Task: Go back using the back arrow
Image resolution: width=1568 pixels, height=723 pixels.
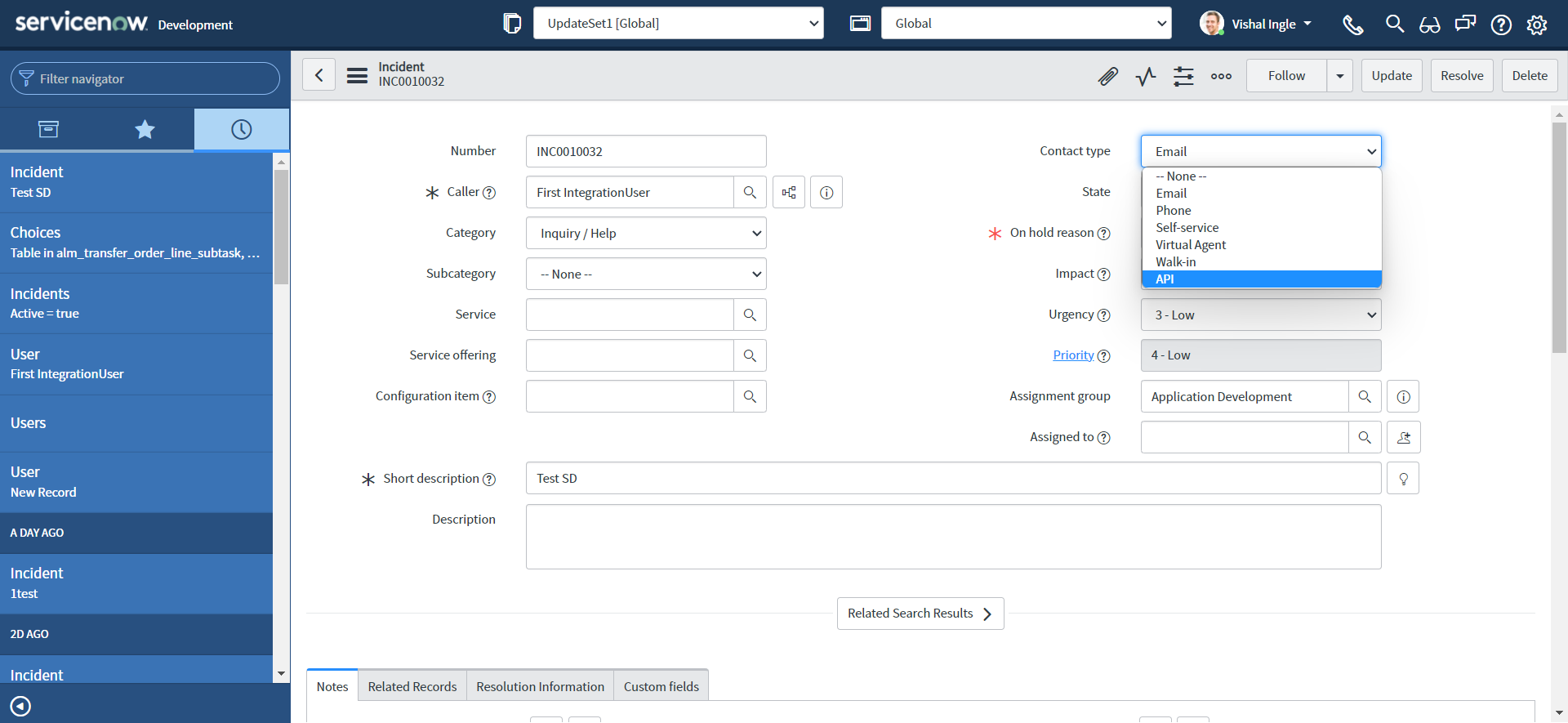Action: pos(319,75)
